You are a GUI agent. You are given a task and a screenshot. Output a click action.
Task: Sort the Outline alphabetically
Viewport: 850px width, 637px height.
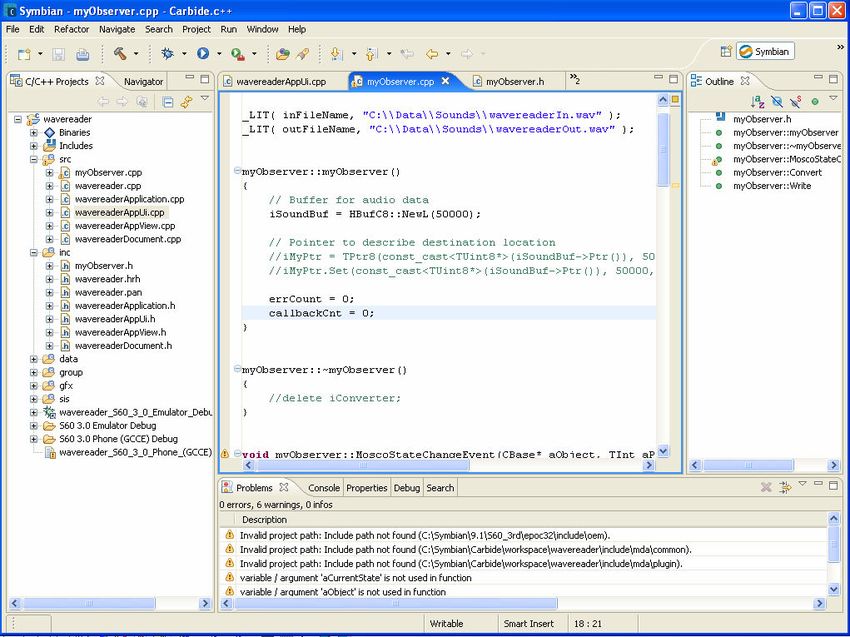tap(757, 101)
